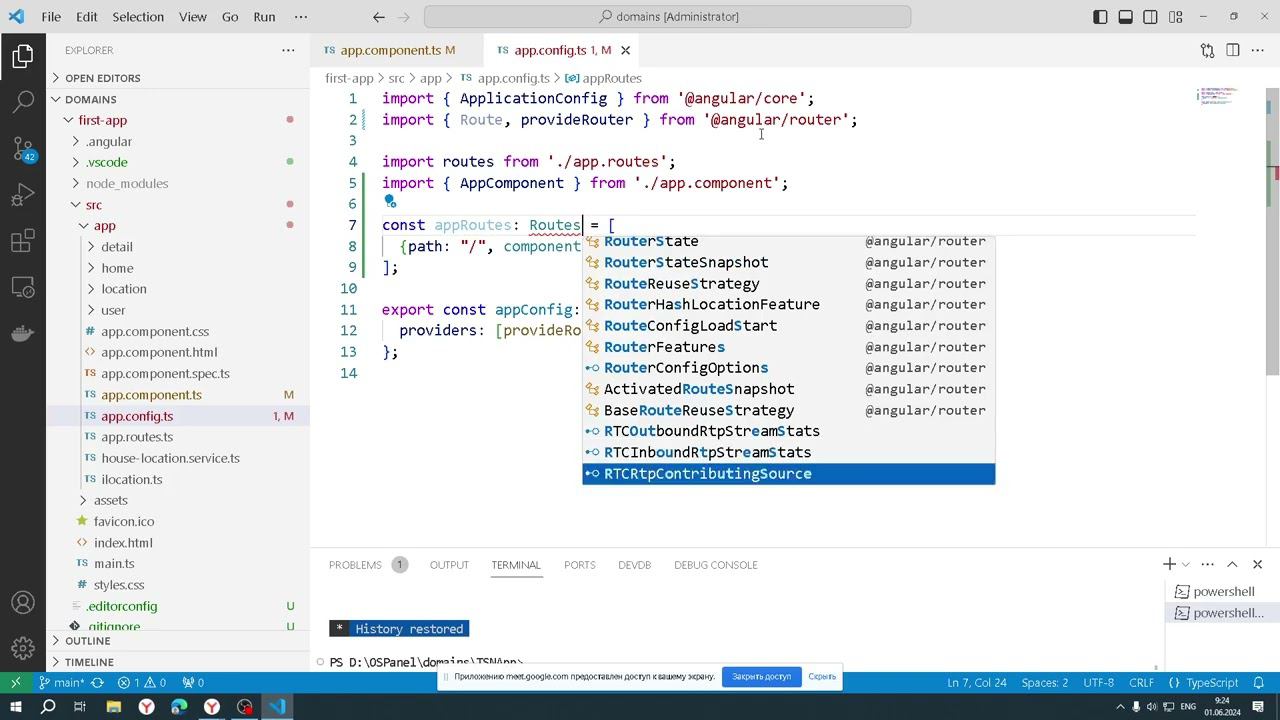The image size is (1280, 720).
Task: Open the main* branch selector
Action: click(62, 683)
